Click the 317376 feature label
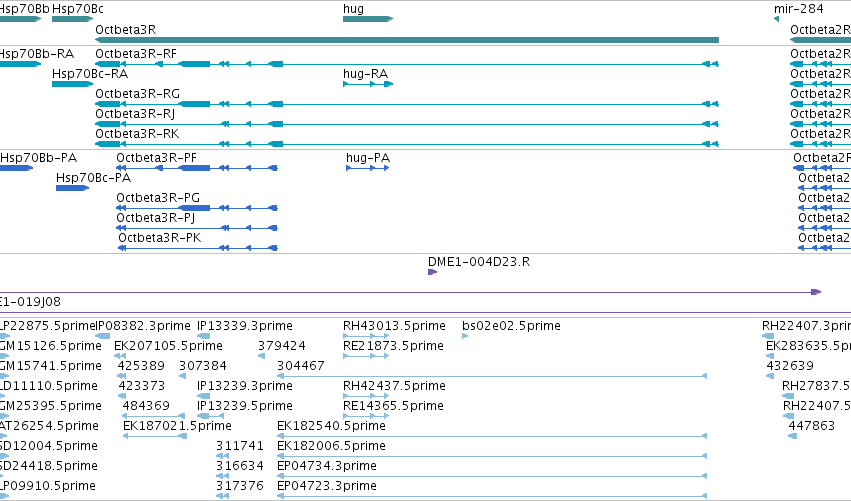The height and width of the screenshot is (501, 851). [239, 486]
